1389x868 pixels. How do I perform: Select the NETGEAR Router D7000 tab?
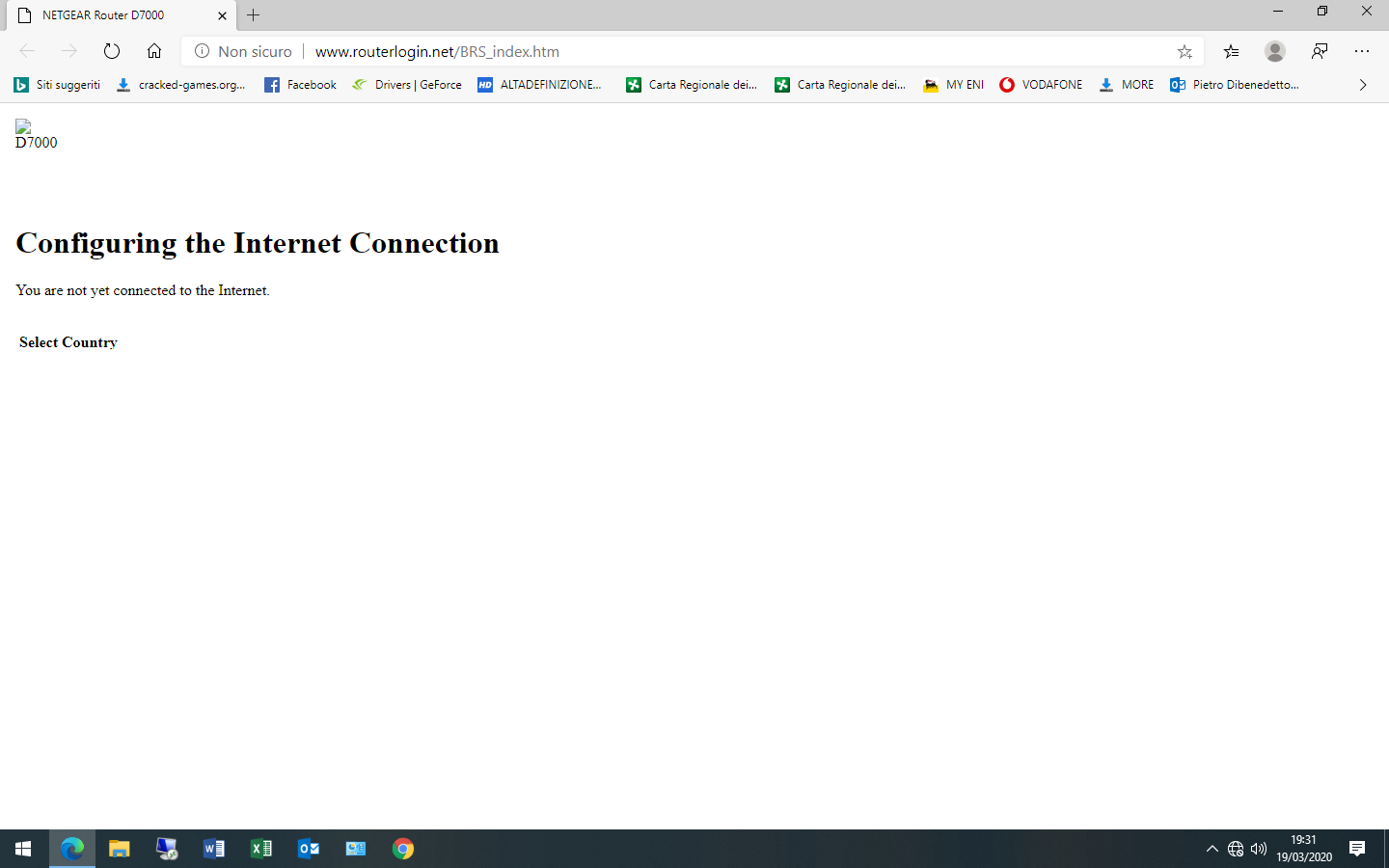121,15
